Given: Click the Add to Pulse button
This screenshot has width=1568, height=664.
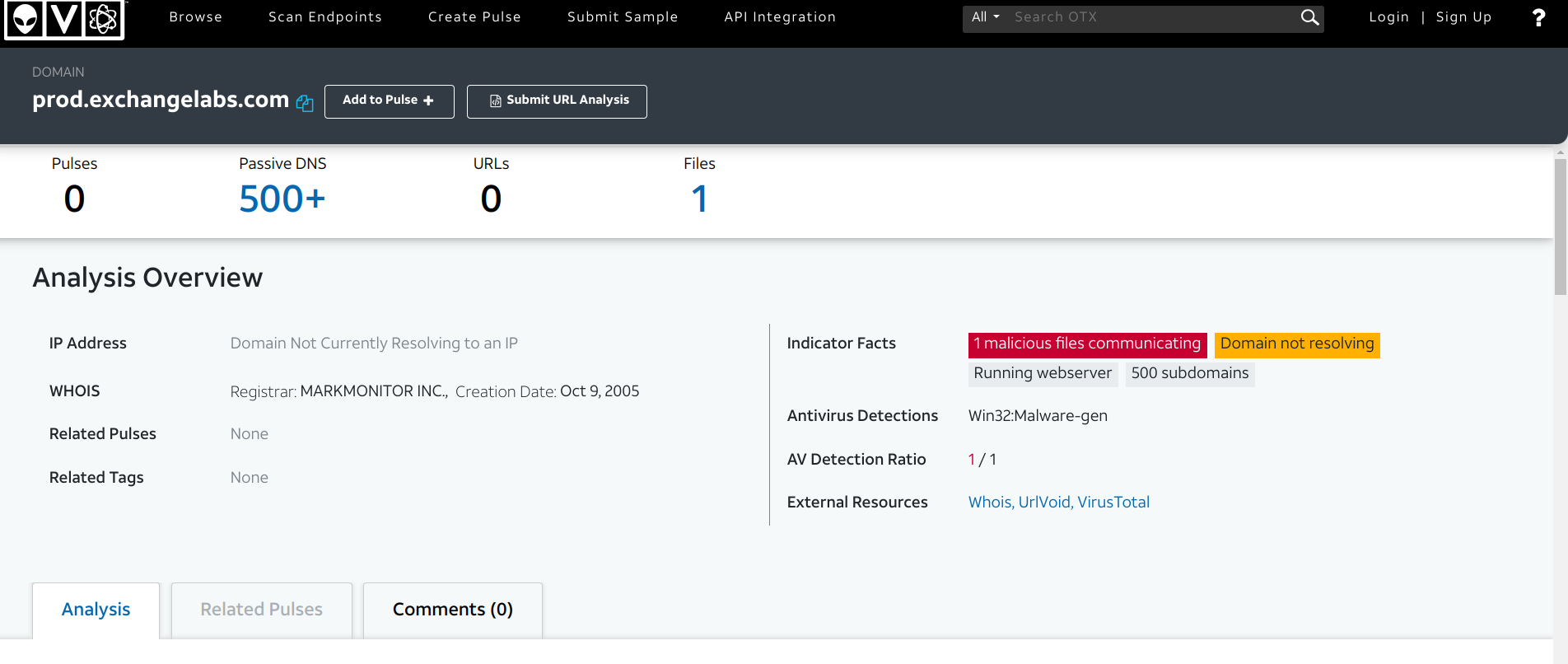Looking at the screenshot, I should point(389,101).
